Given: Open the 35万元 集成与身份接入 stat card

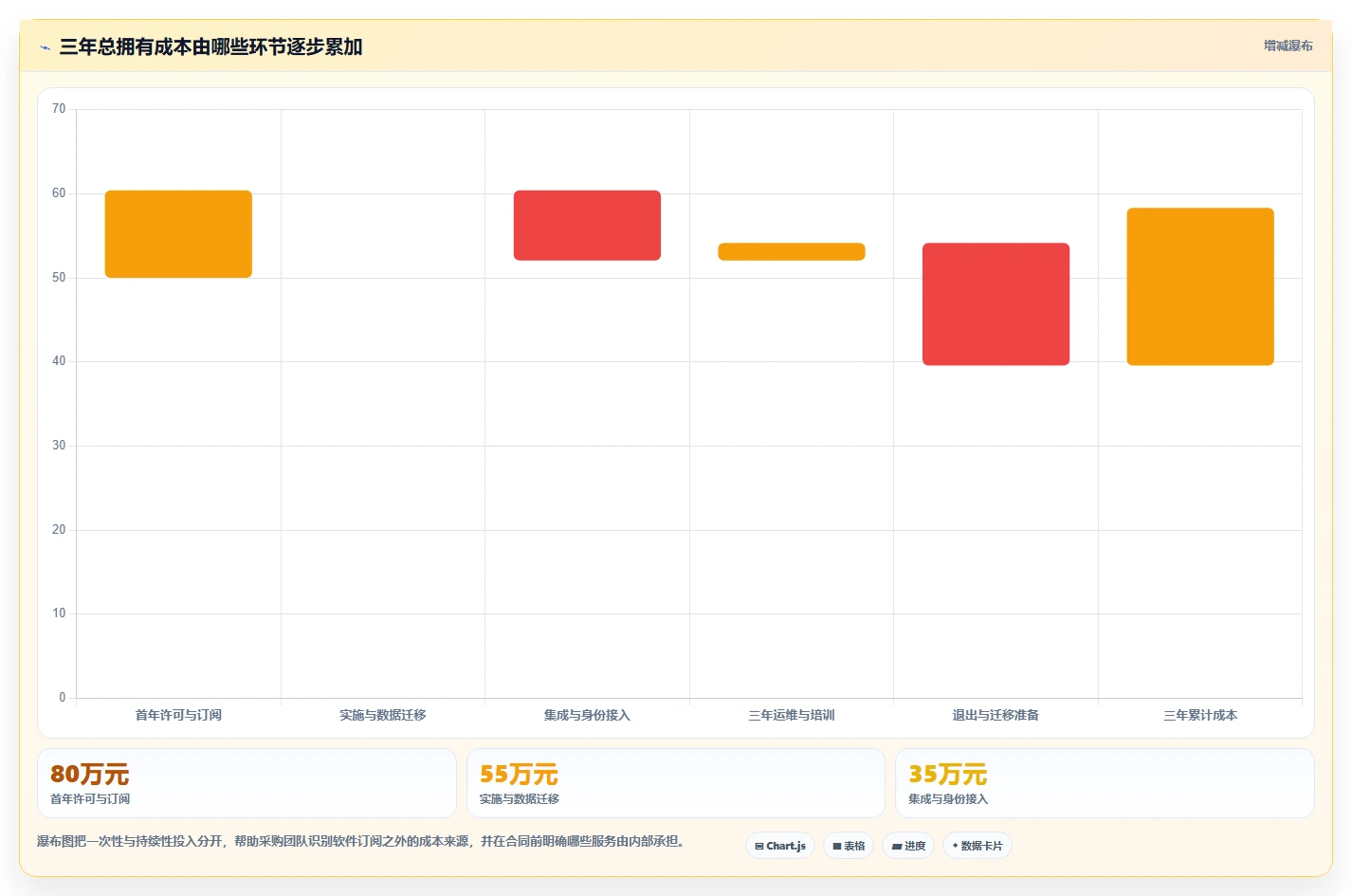Looking at the screenshot, I should [1105, 783].
